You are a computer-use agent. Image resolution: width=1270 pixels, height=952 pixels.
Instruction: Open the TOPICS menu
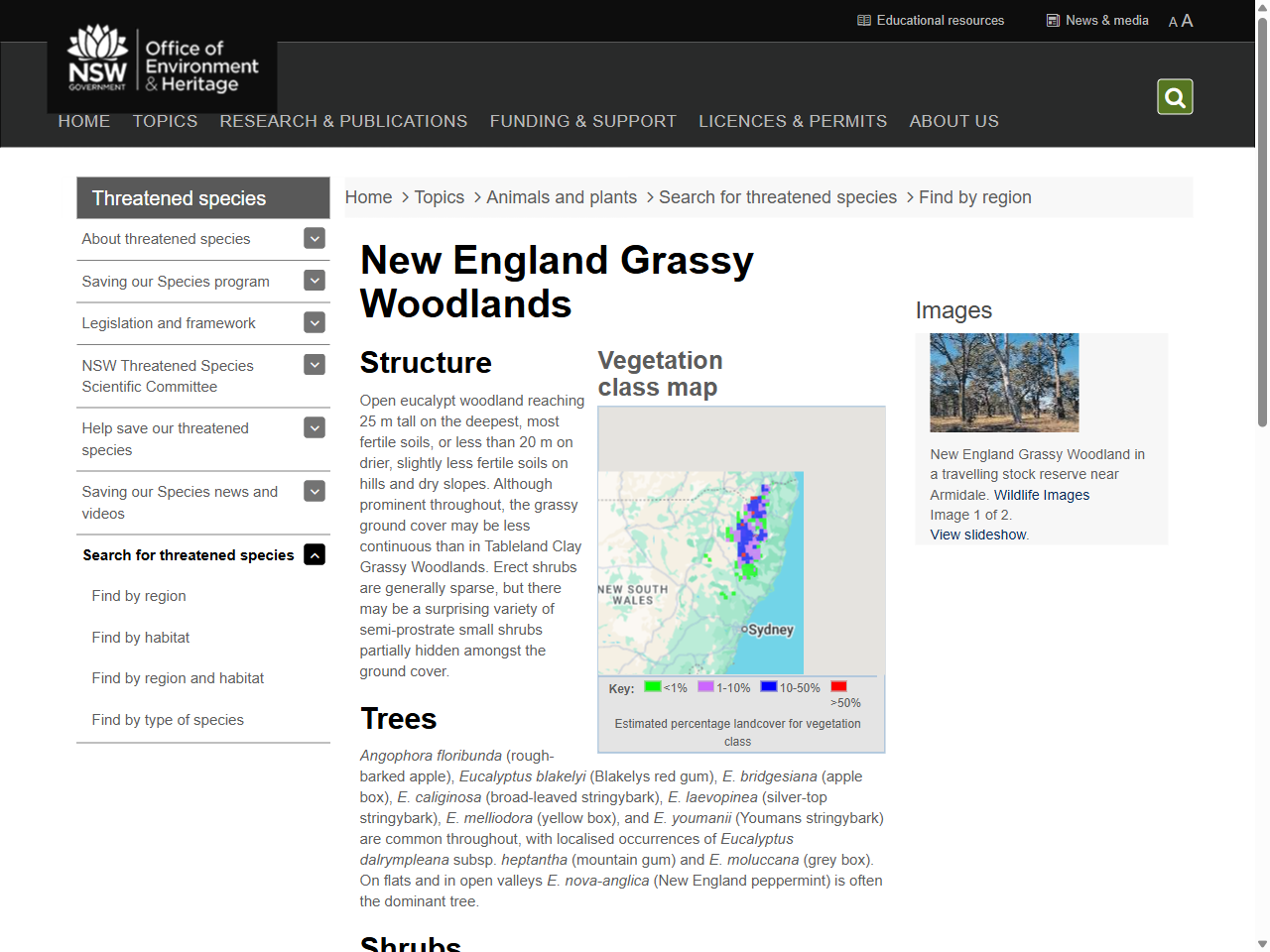pos(165,121)
